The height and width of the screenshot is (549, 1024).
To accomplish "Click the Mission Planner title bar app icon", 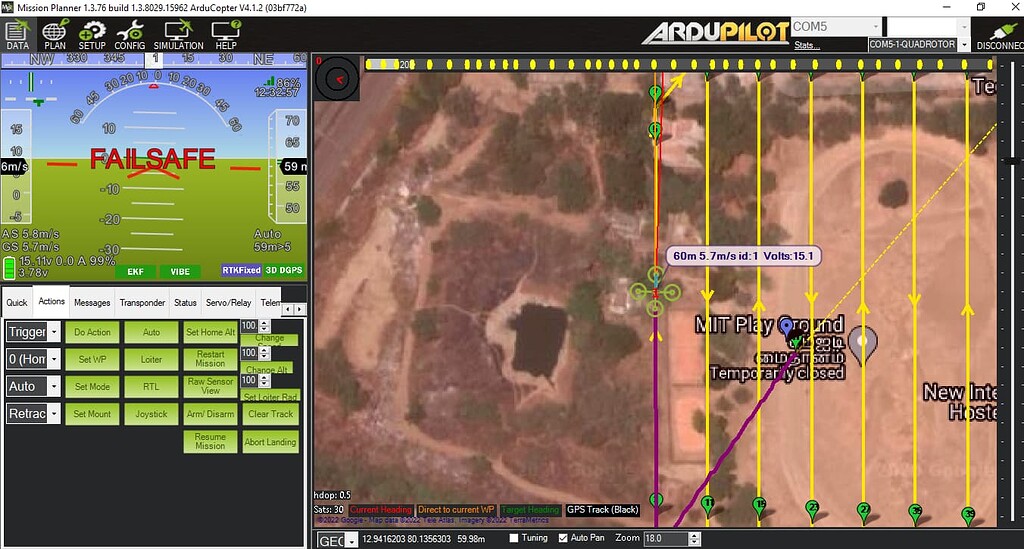I will [7, 7].
